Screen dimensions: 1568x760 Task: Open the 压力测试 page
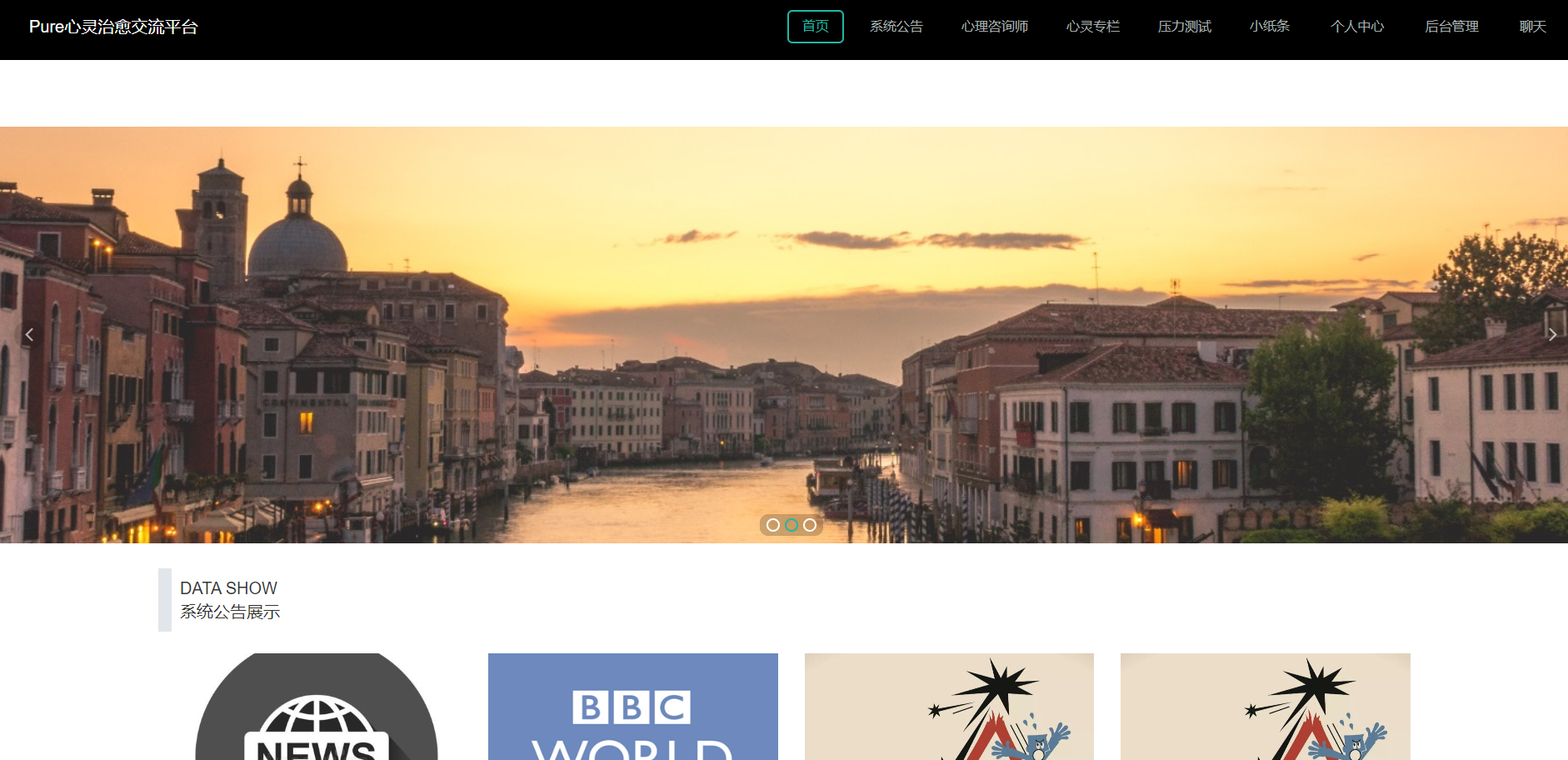1185,27
